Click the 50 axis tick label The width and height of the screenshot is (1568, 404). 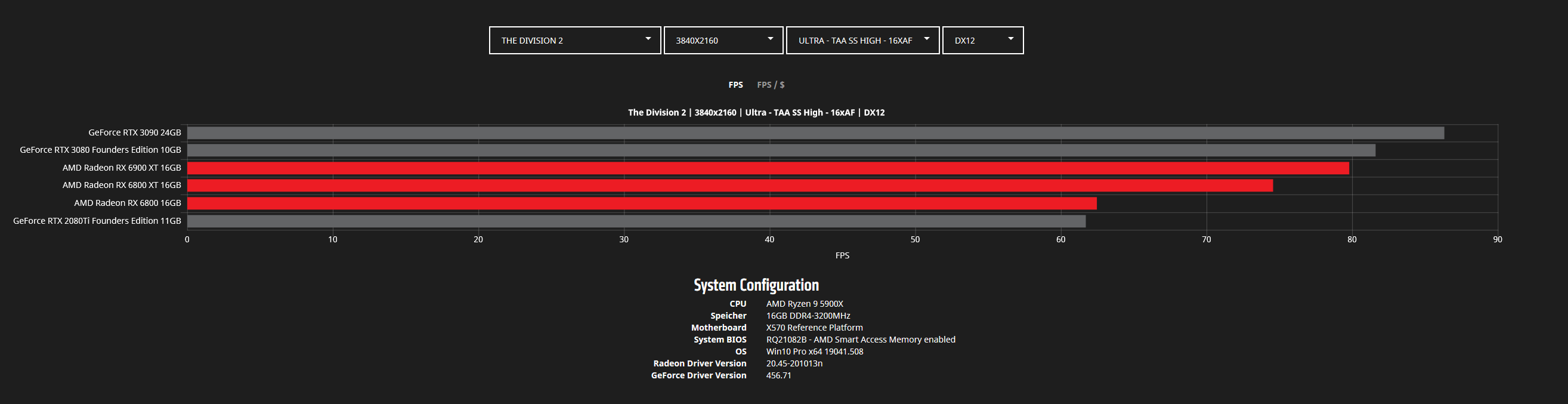pyautogui.click(x=915, y=239)
